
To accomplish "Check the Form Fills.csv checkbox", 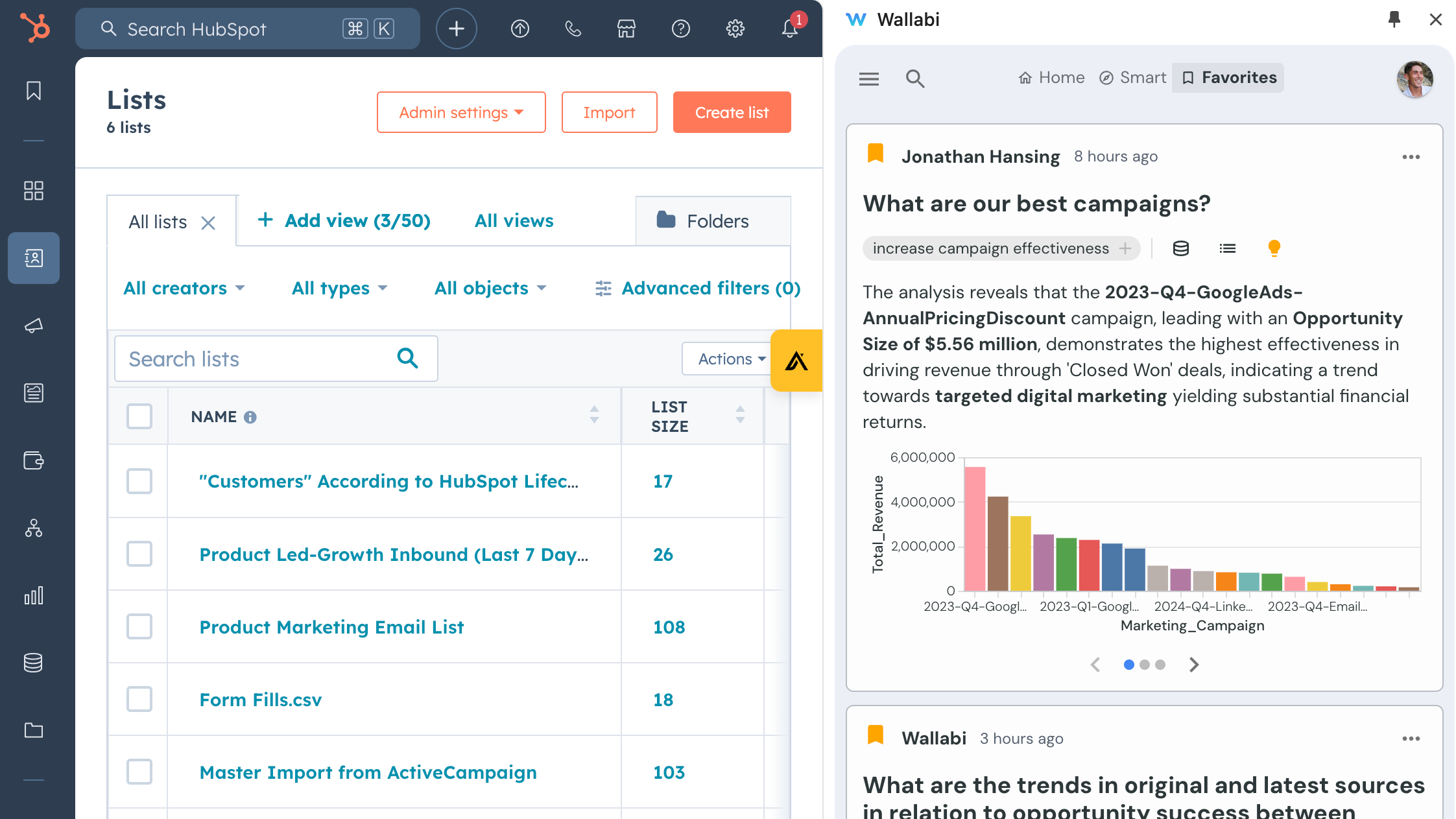I will pyautogui.click(x=139, y=699).
